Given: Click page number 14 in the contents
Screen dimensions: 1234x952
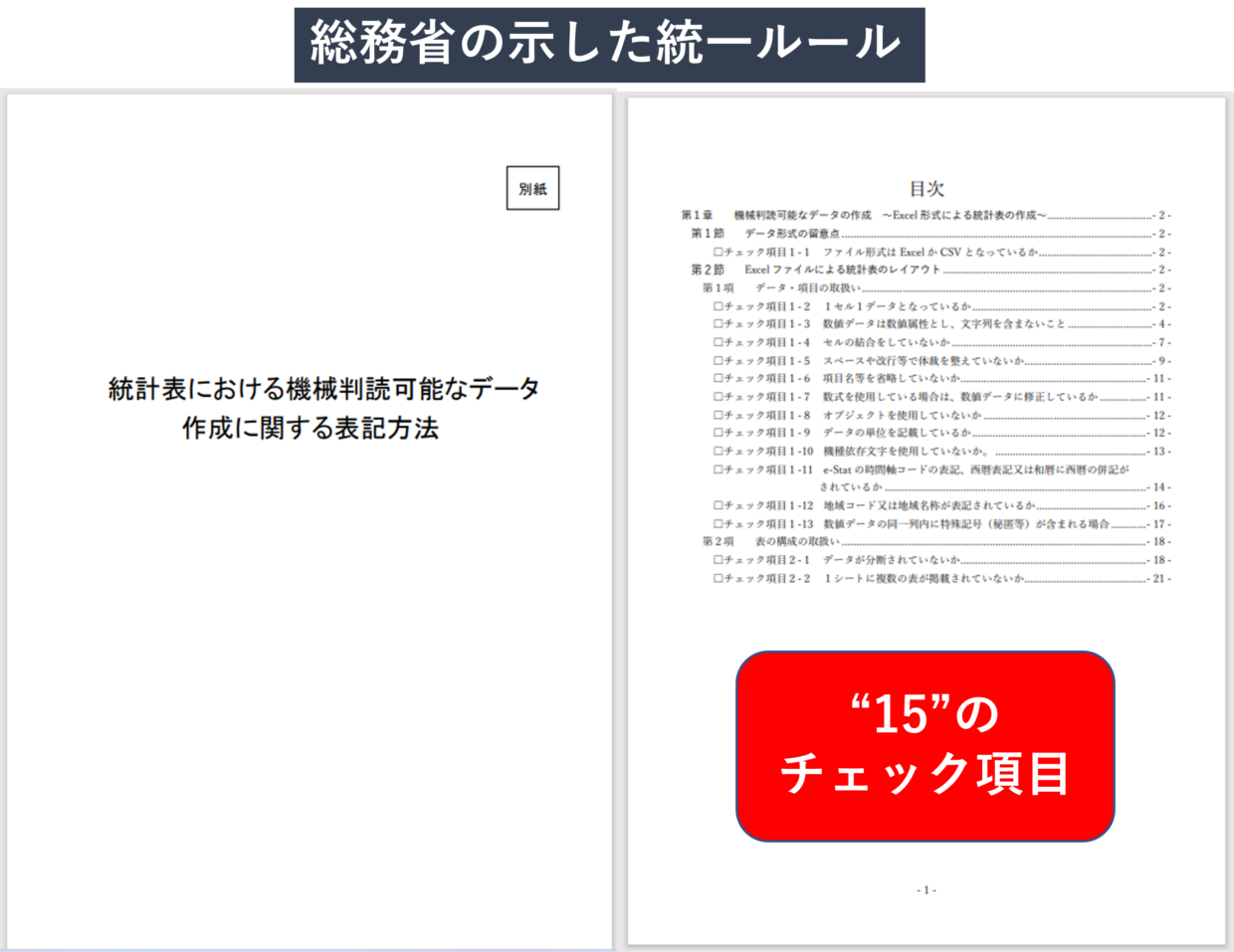Looking at the screenshot, I should tap(1161, 487).
